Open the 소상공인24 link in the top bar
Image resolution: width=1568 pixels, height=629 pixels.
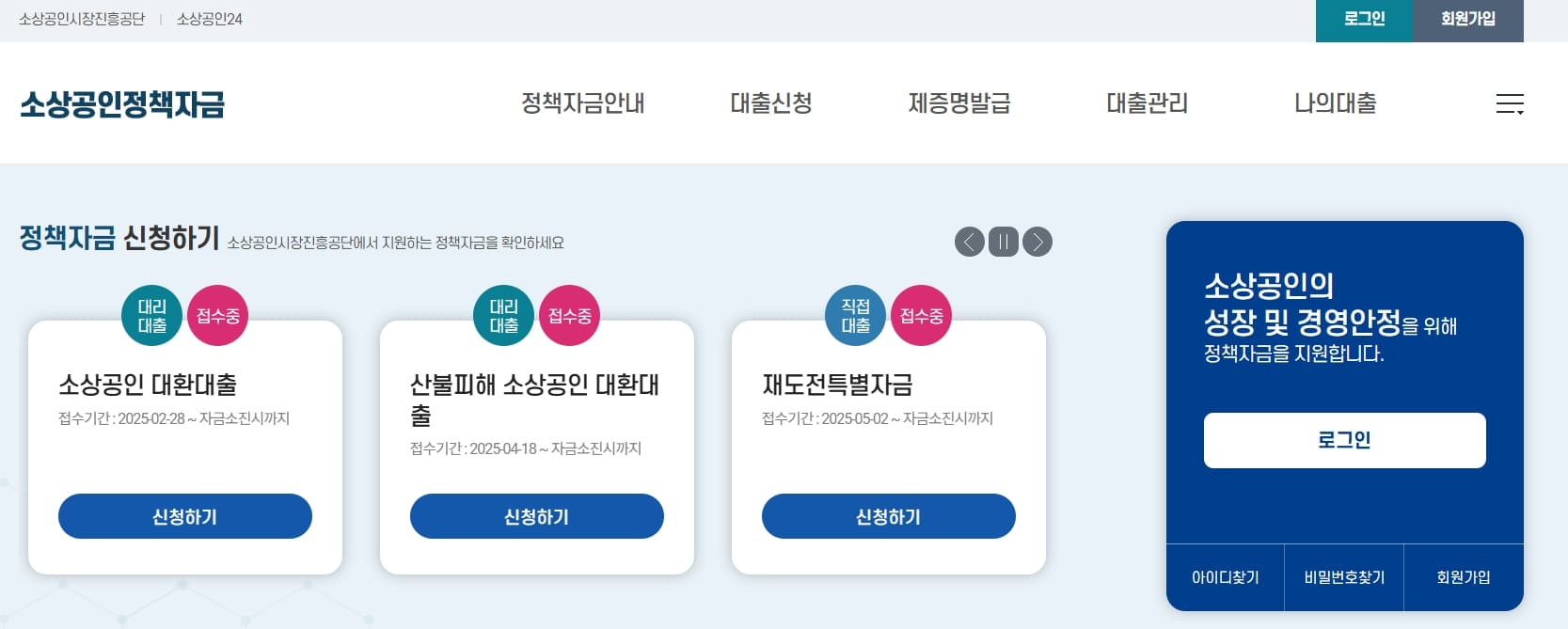(208, 17)
